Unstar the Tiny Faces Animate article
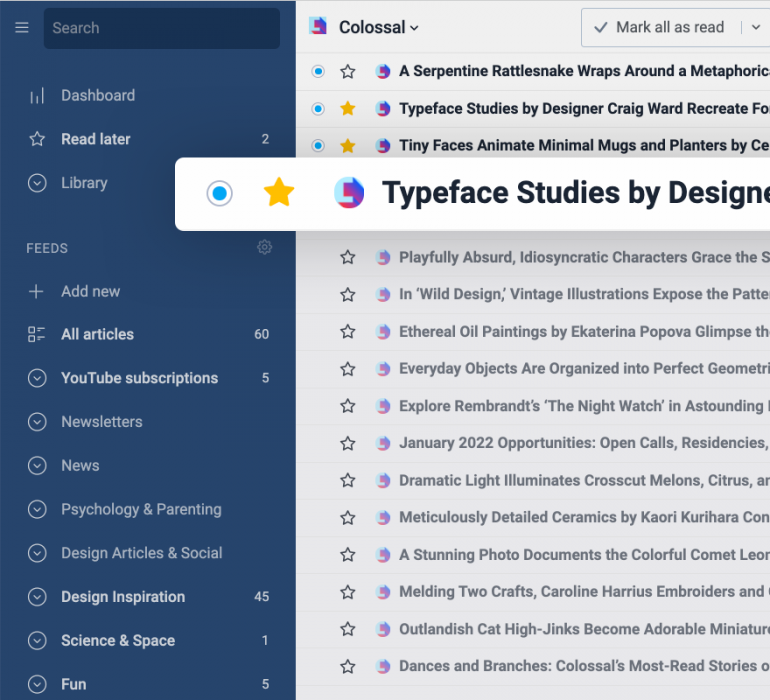Screen dimensions: 770x700 348,145
